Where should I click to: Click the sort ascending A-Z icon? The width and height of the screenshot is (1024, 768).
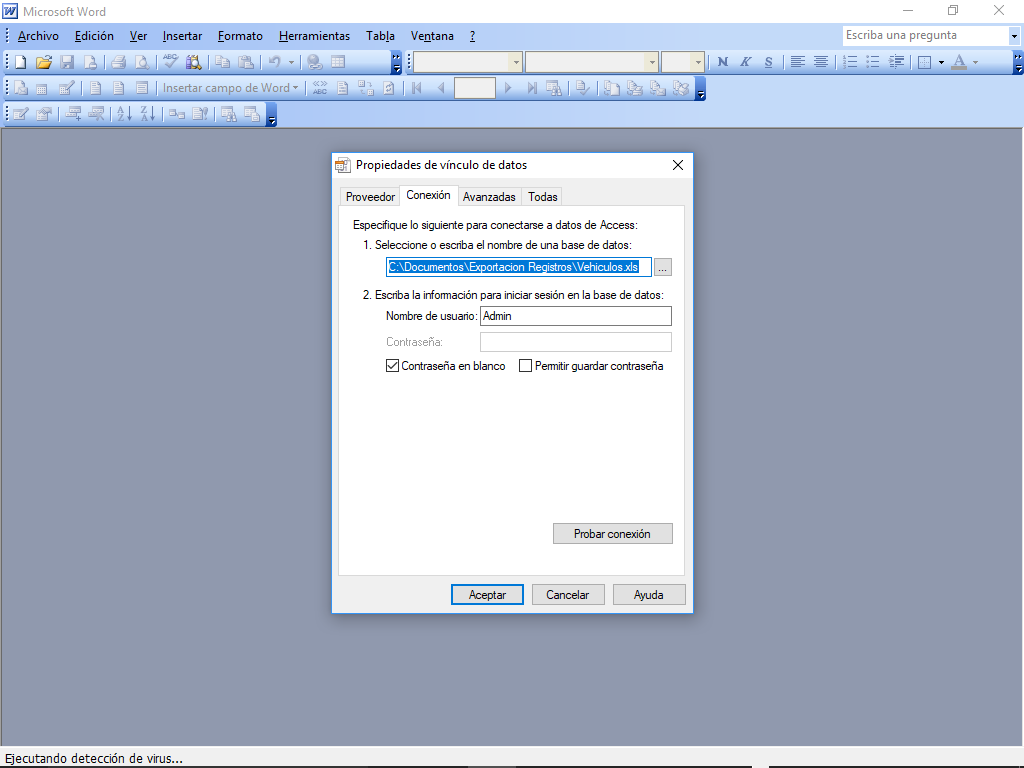(x=124, y=114)
